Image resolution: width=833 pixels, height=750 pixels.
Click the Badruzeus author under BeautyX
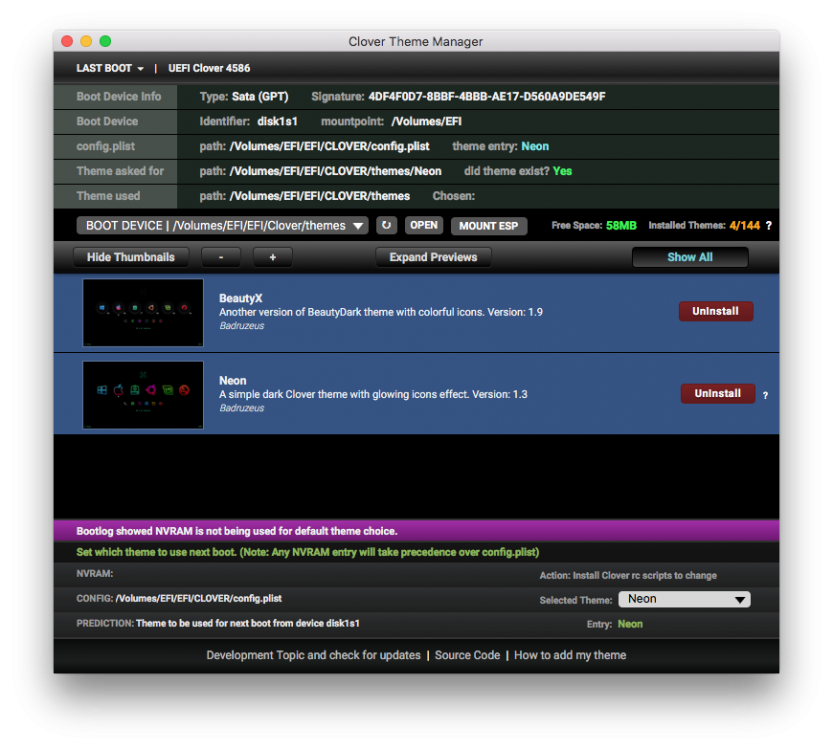[242, 326]
